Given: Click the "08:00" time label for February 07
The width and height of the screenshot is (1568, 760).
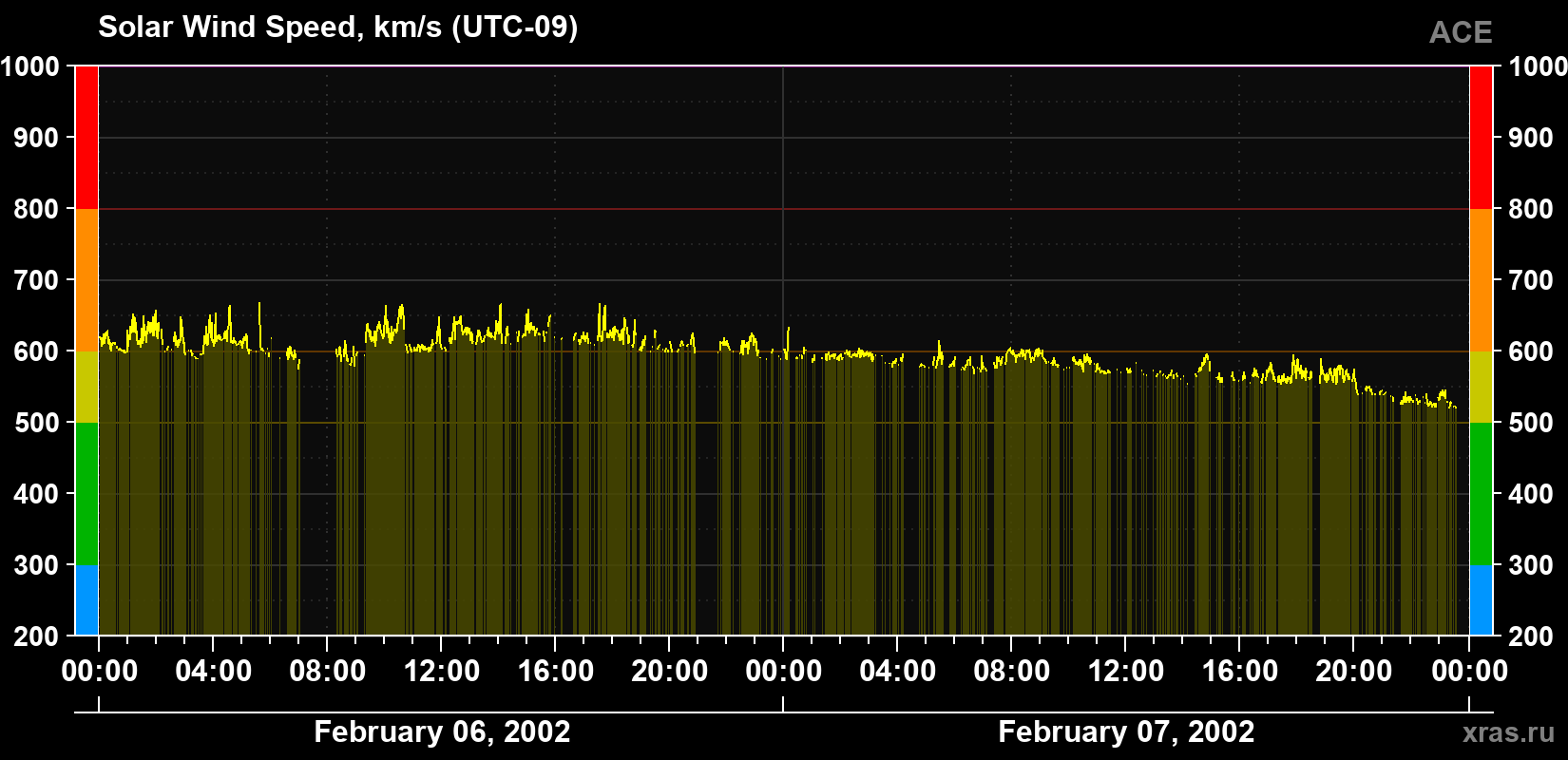Looking at the screenshot, I should point(1012,672).
